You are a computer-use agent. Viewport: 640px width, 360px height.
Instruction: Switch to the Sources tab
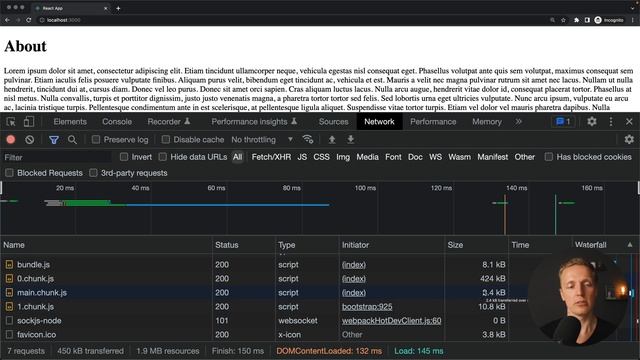(333, 122)
